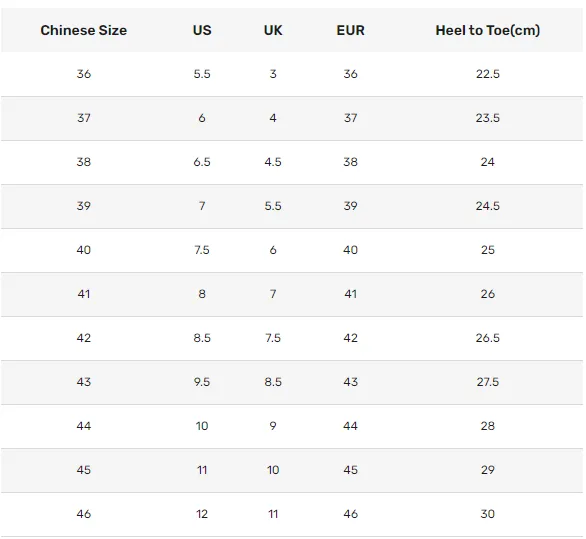The image size is (586, 539).
Task: Select Chinese size 40 cell
Action: (84, 250)
